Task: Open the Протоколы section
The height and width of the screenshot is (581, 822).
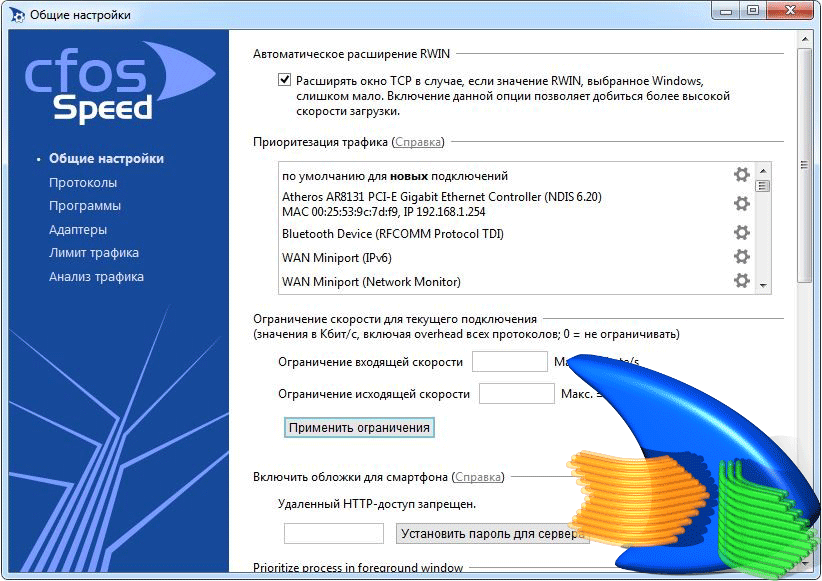Action: [x=83, y=182]
